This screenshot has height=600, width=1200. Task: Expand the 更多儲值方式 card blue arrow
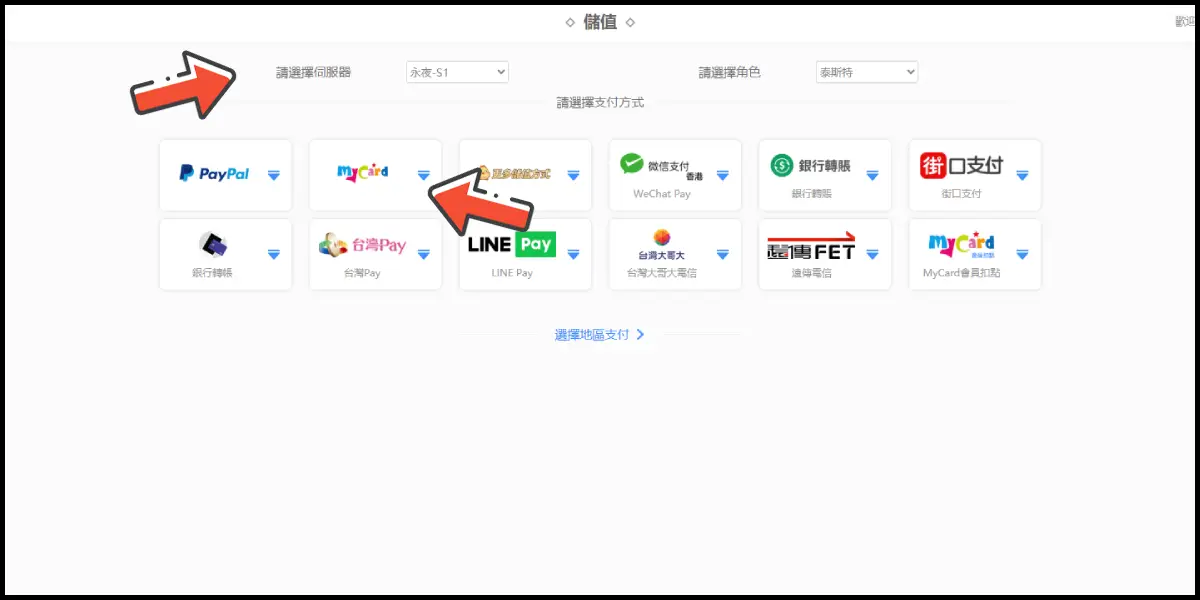point(573,175)
